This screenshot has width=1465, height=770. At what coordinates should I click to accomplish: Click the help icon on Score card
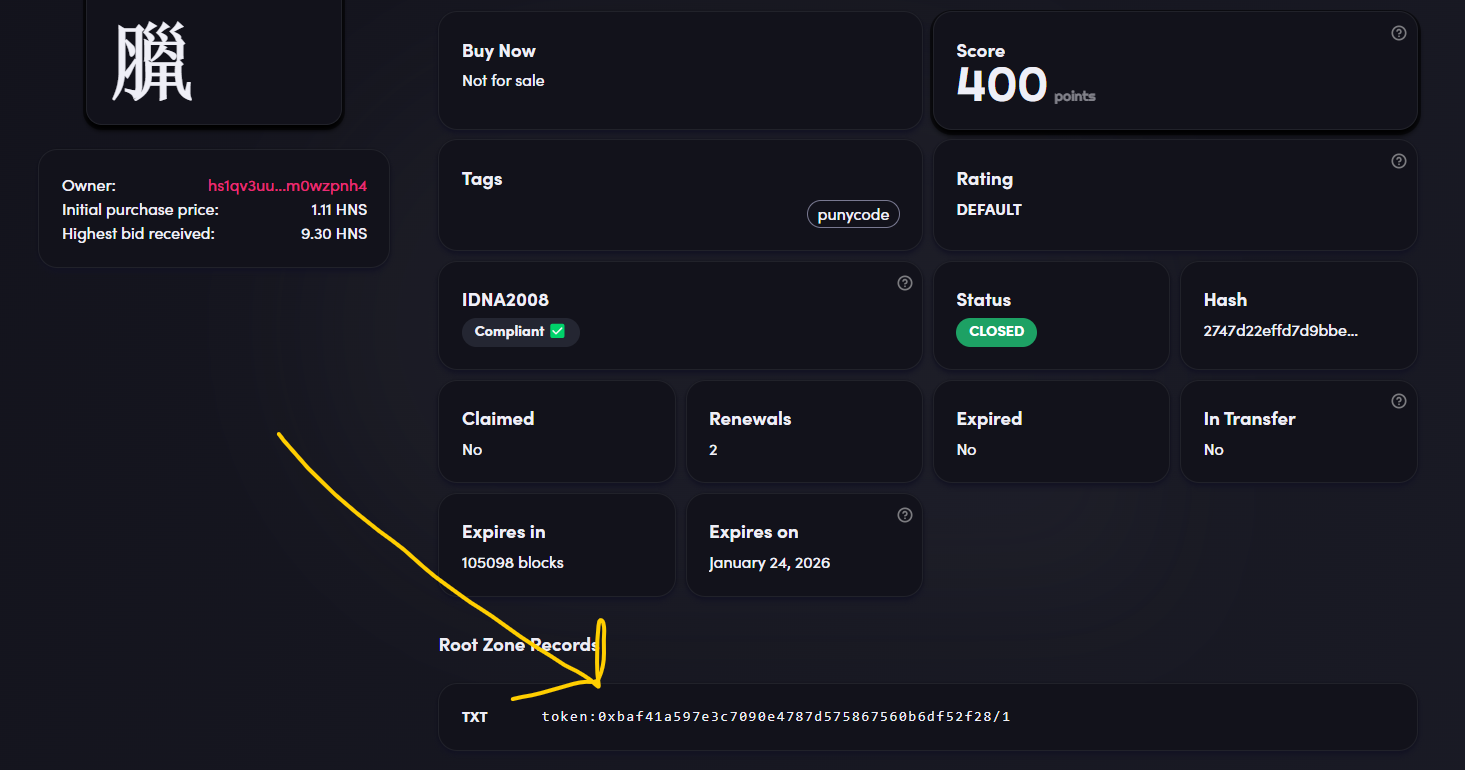(1398, 33)
